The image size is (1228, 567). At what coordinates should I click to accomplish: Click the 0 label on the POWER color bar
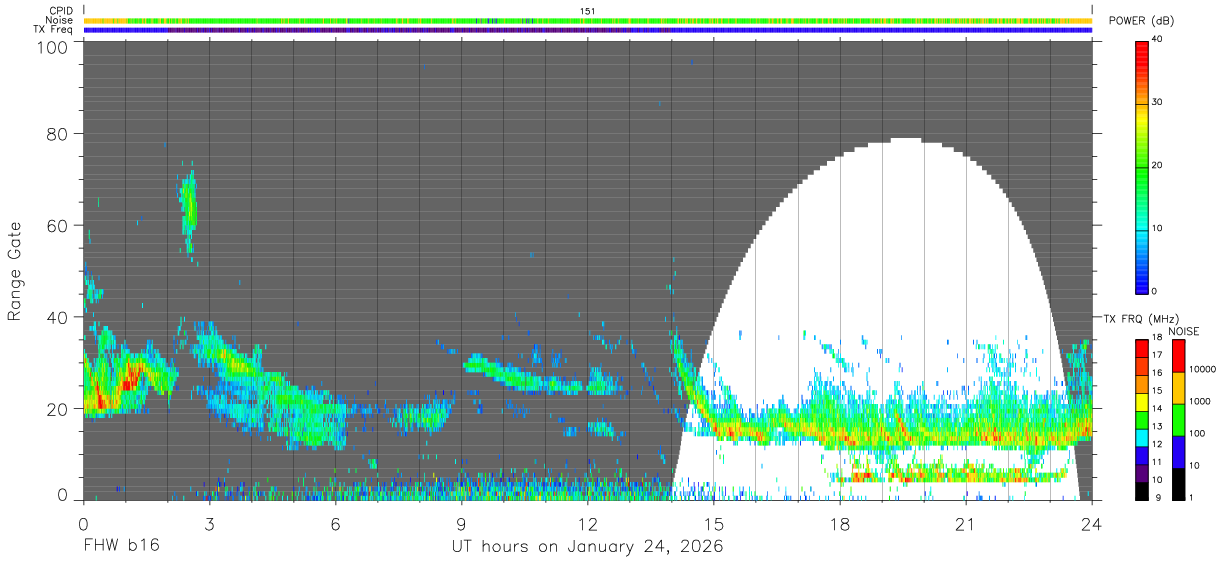(x=1154, y=291)
